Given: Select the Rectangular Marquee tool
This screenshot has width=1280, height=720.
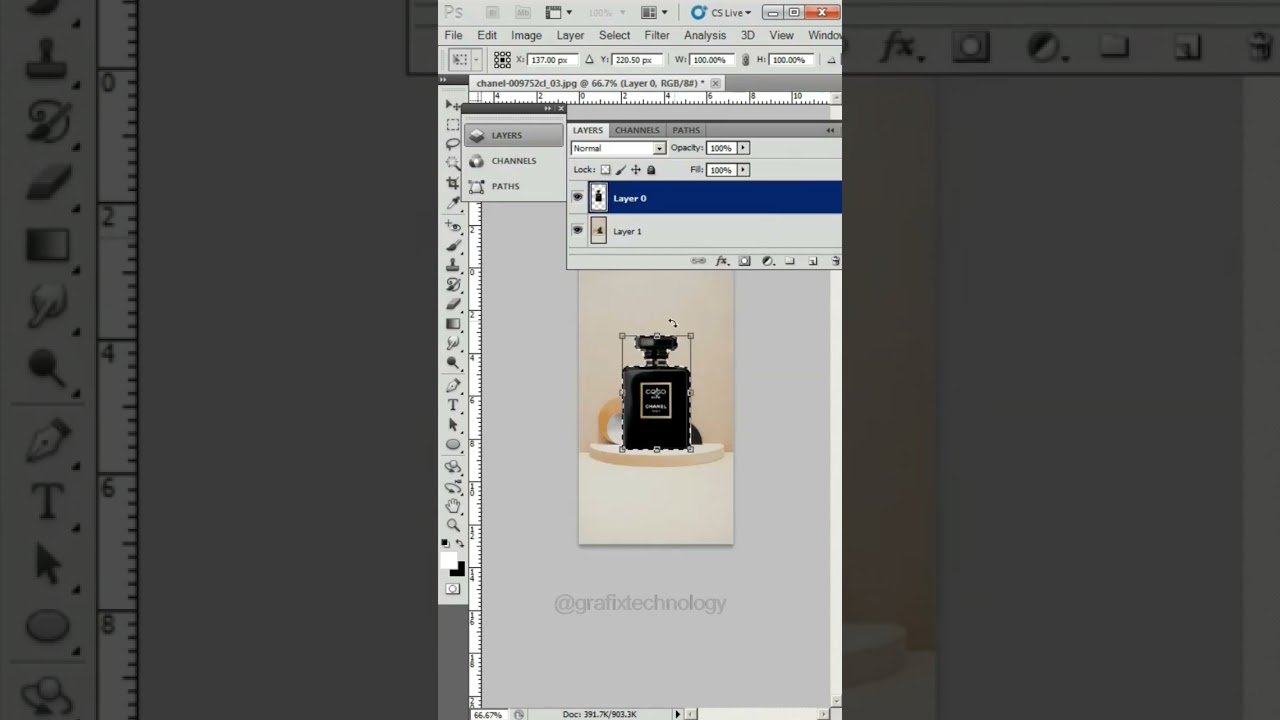Looking at the screenshot, I should coord(453,125).
